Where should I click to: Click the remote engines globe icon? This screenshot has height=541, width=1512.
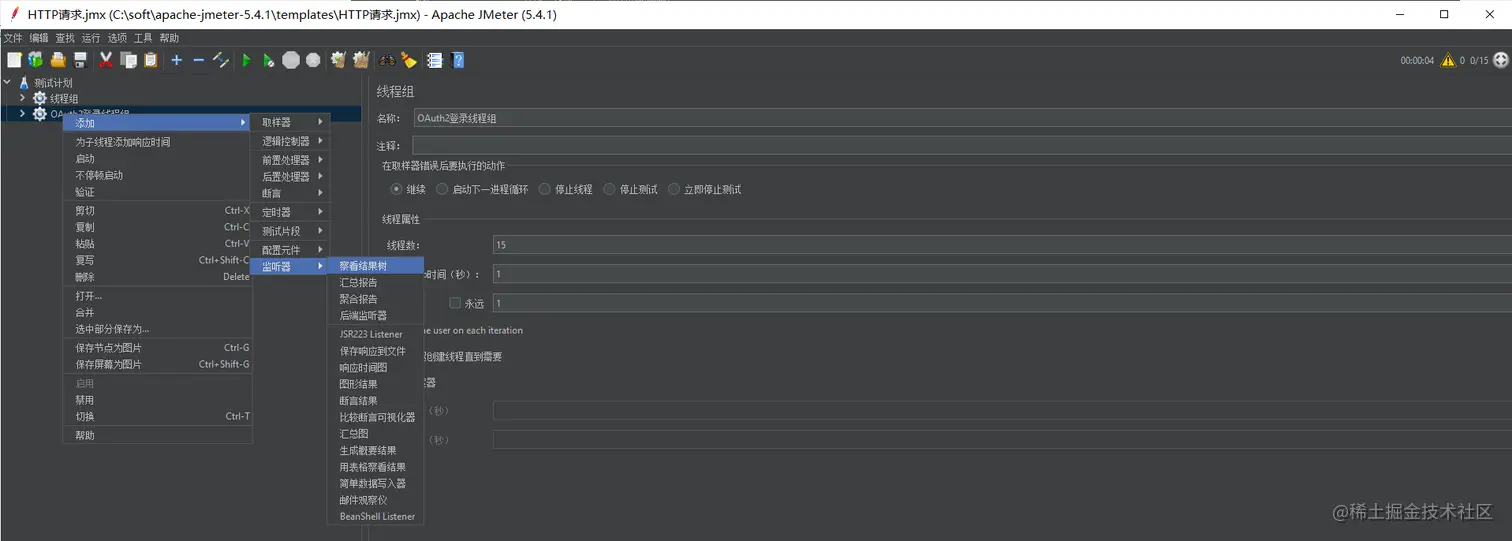pyautogui.click(x=1501, y=60)
